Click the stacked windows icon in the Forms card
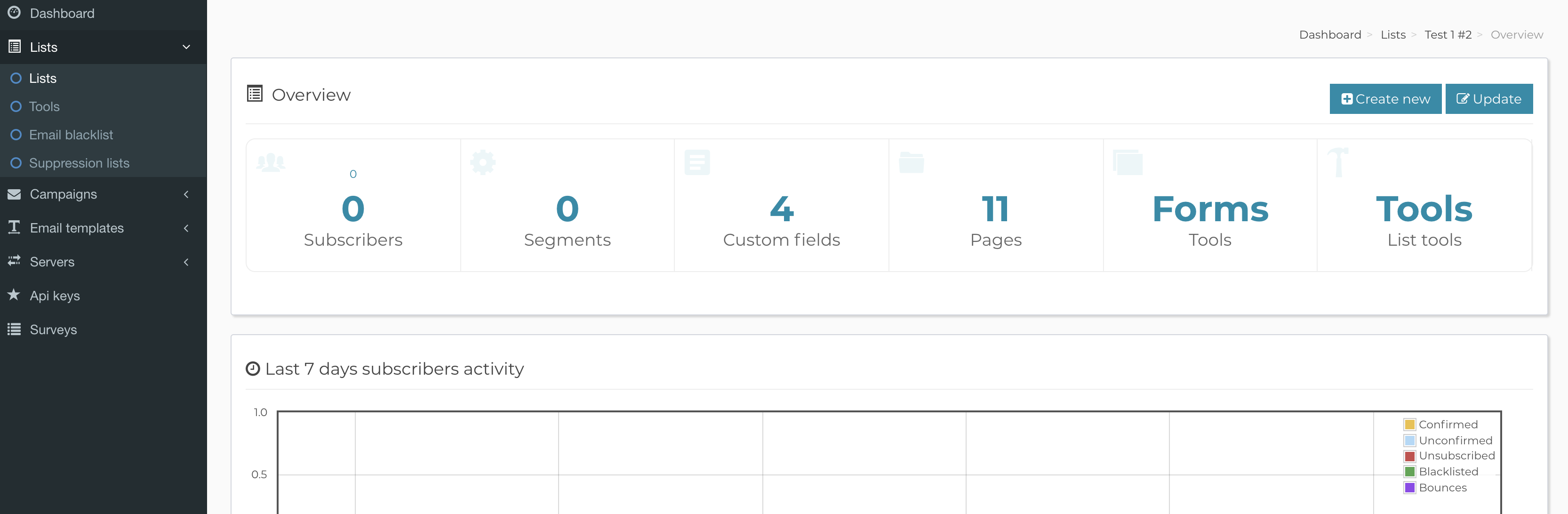1568x514 pixels. (1128, 162)
